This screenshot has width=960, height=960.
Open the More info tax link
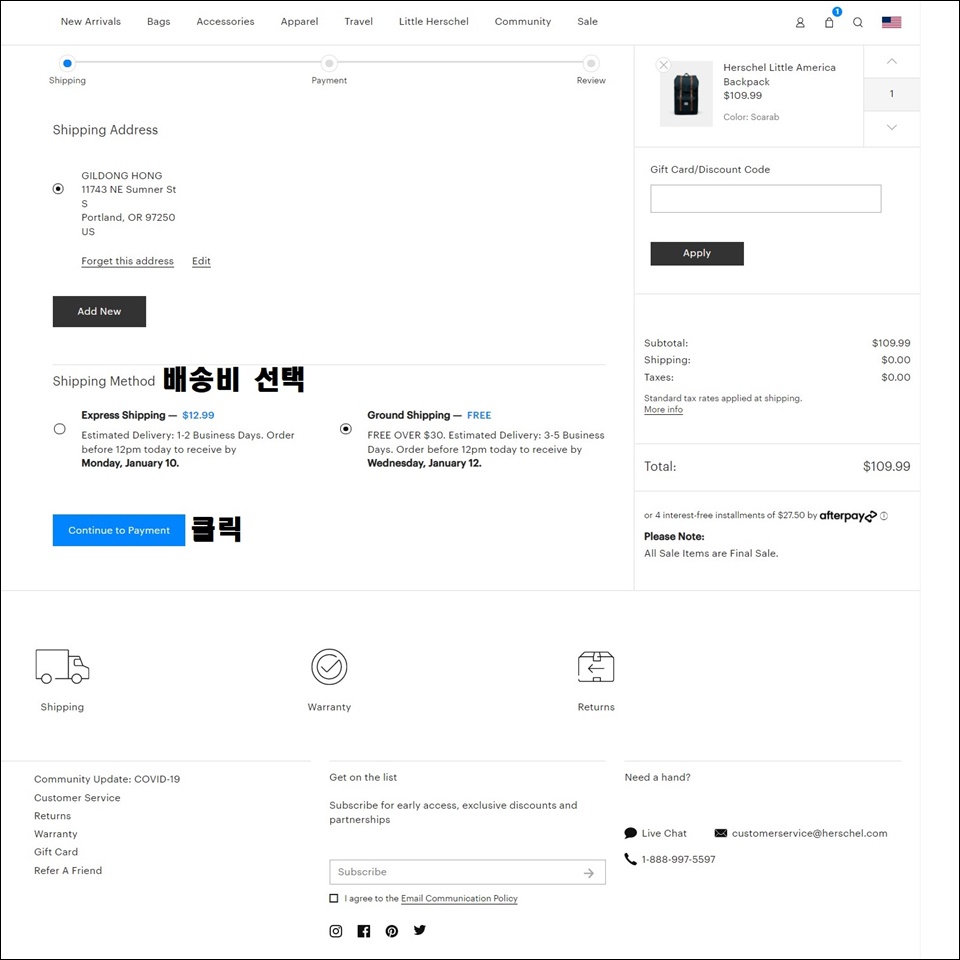click(663, 410)
